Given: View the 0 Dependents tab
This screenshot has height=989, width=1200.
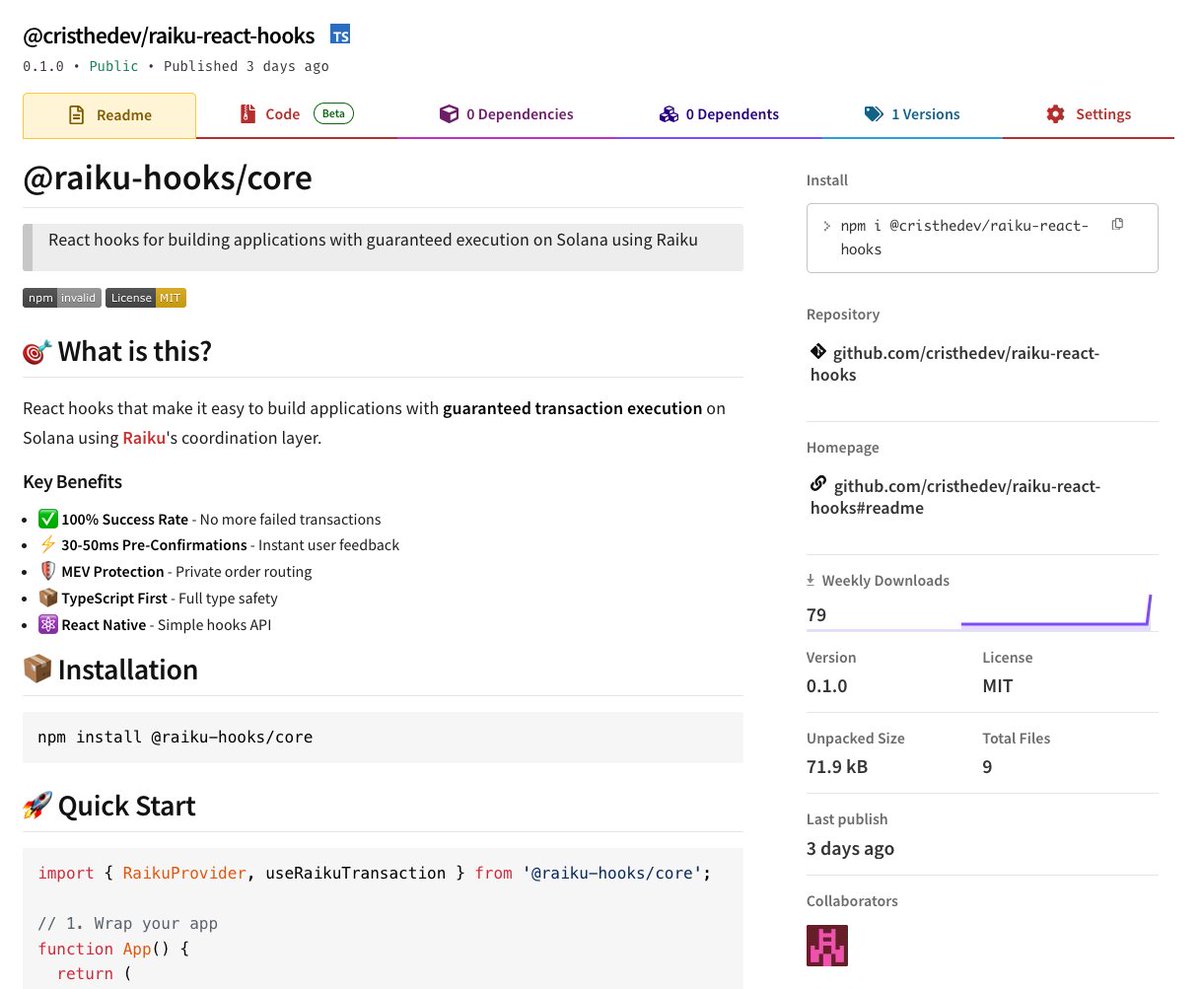Looking at the screenshot, I should click(719, 114).
